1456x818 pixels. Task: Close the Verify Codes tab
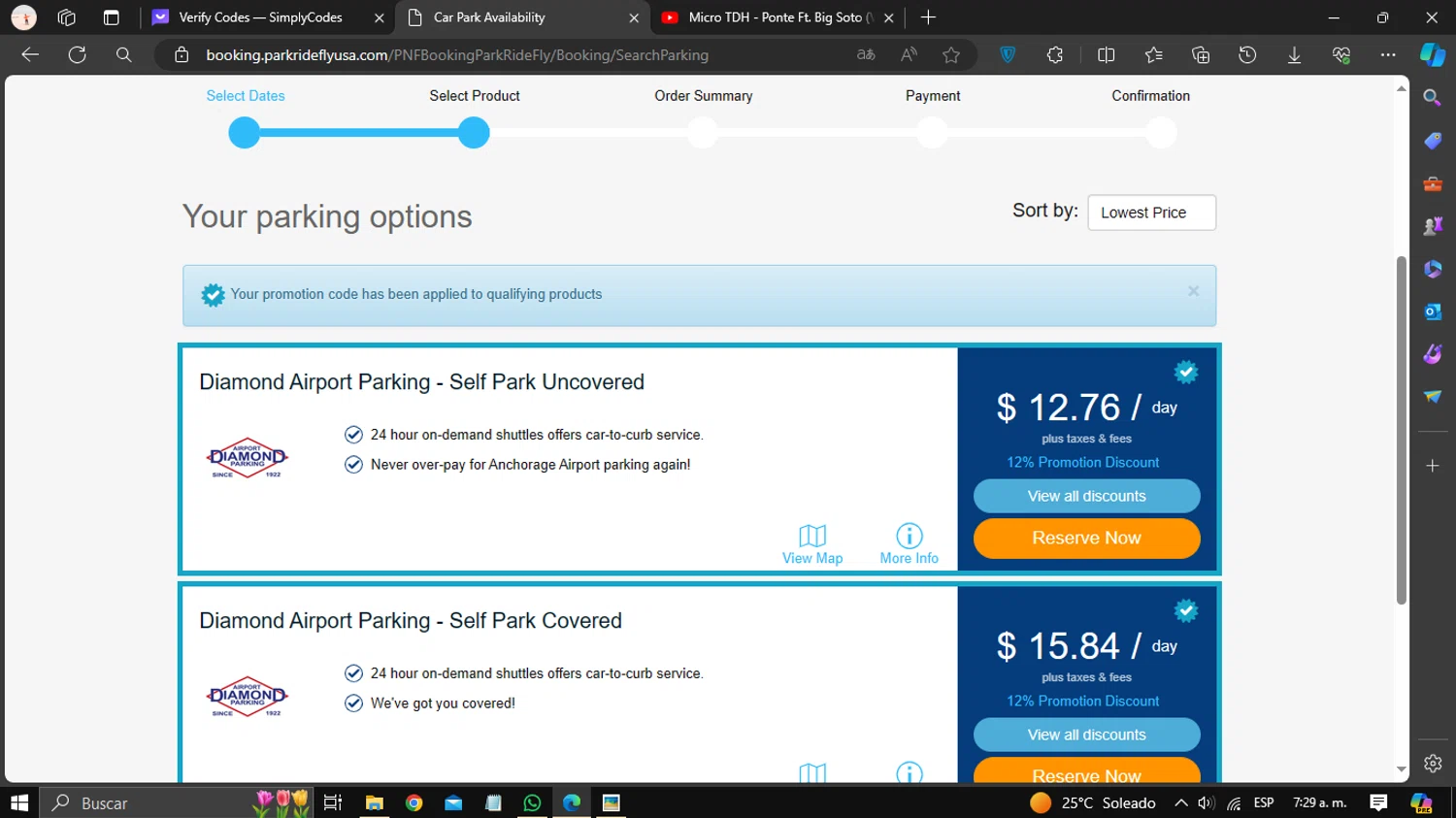coord(380,17)
